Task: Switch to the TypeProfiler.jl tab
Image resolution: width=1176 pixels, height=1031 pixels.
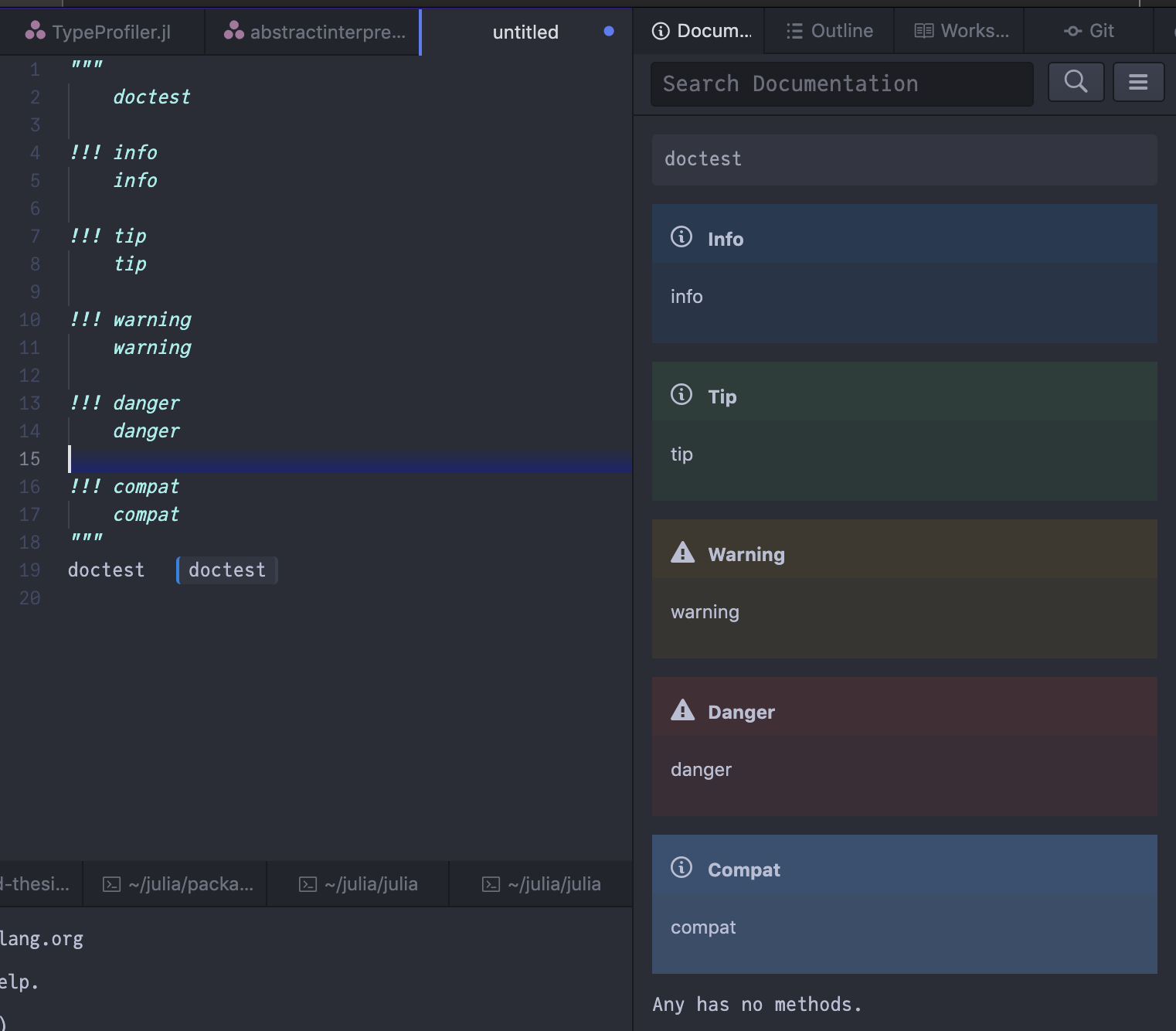Action: [101, 32]
